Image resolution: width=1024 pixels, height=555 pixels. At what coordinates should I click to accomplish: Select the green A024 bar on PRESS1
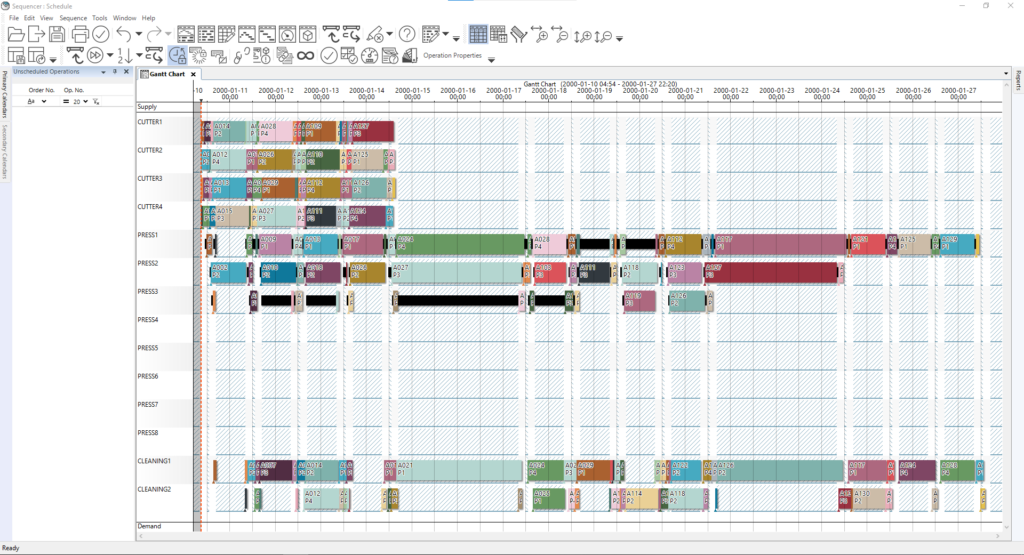460,244
